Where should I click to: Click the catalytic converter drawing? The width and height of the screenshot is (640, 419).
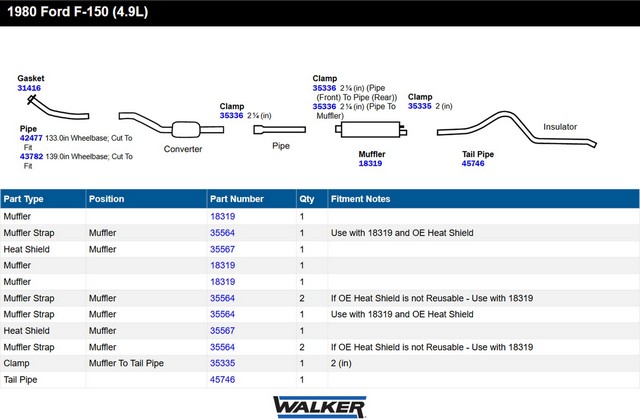pos(171,125)
